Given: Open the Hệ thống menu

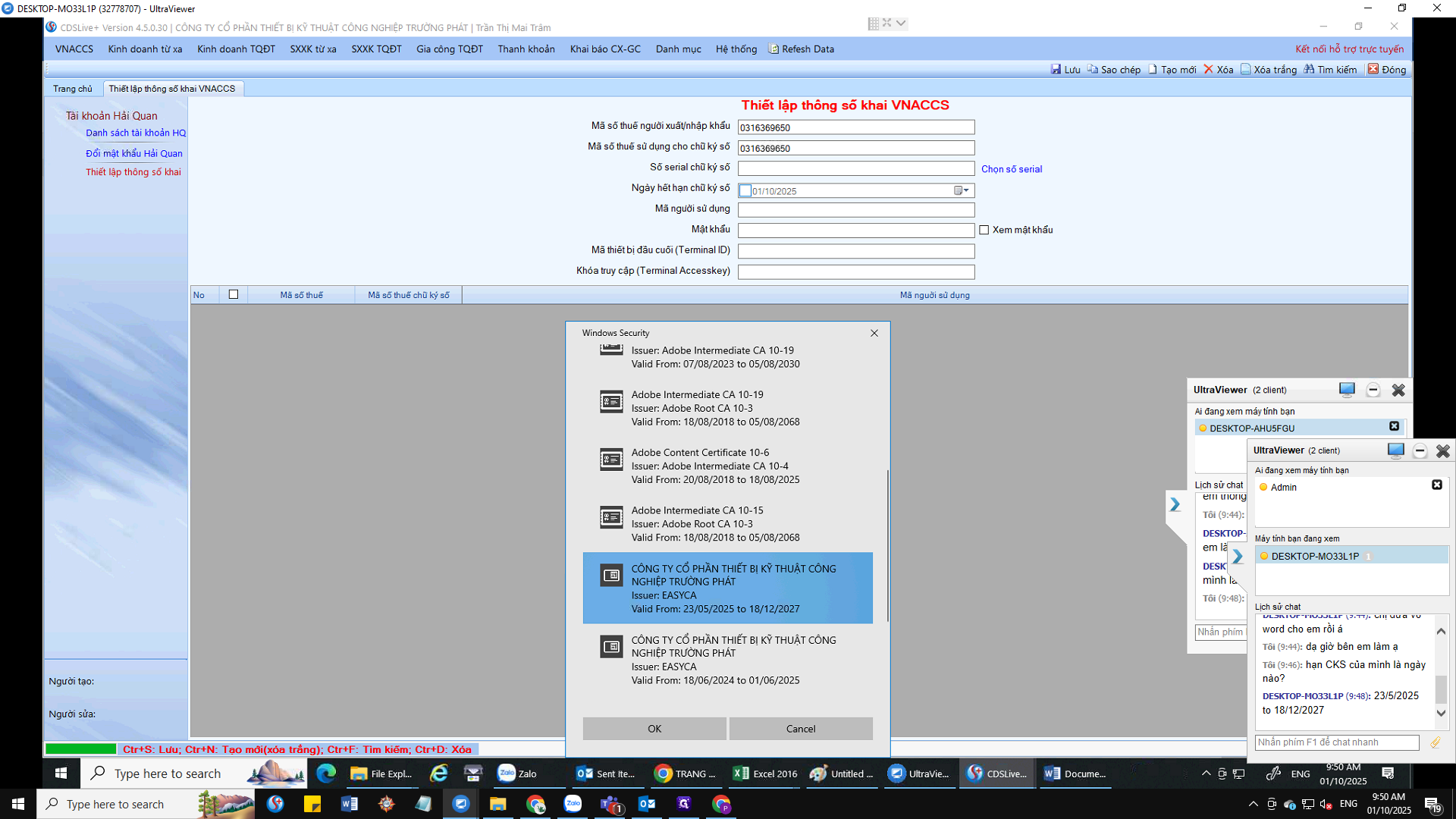Looking at the screenshot, I should [736, 49].
